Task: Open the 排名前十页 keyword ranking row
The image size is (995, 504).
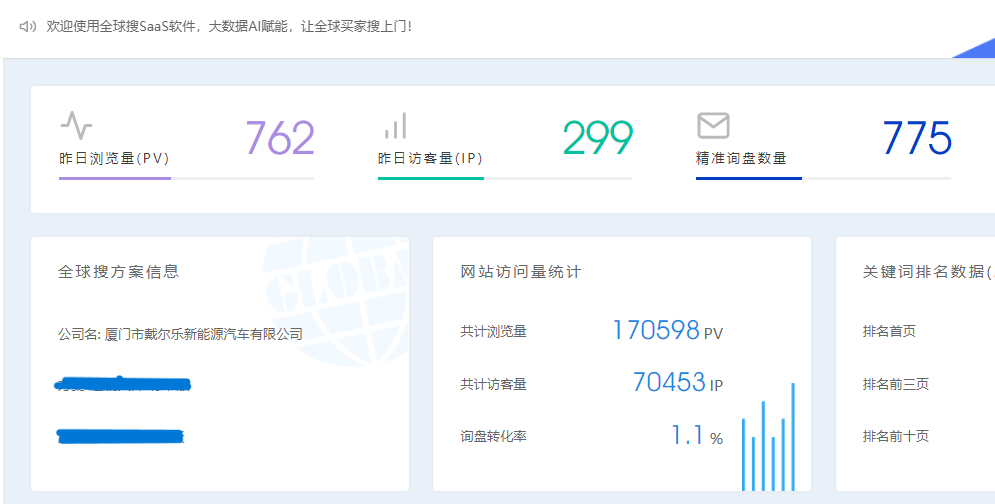Action: (895, 436)
